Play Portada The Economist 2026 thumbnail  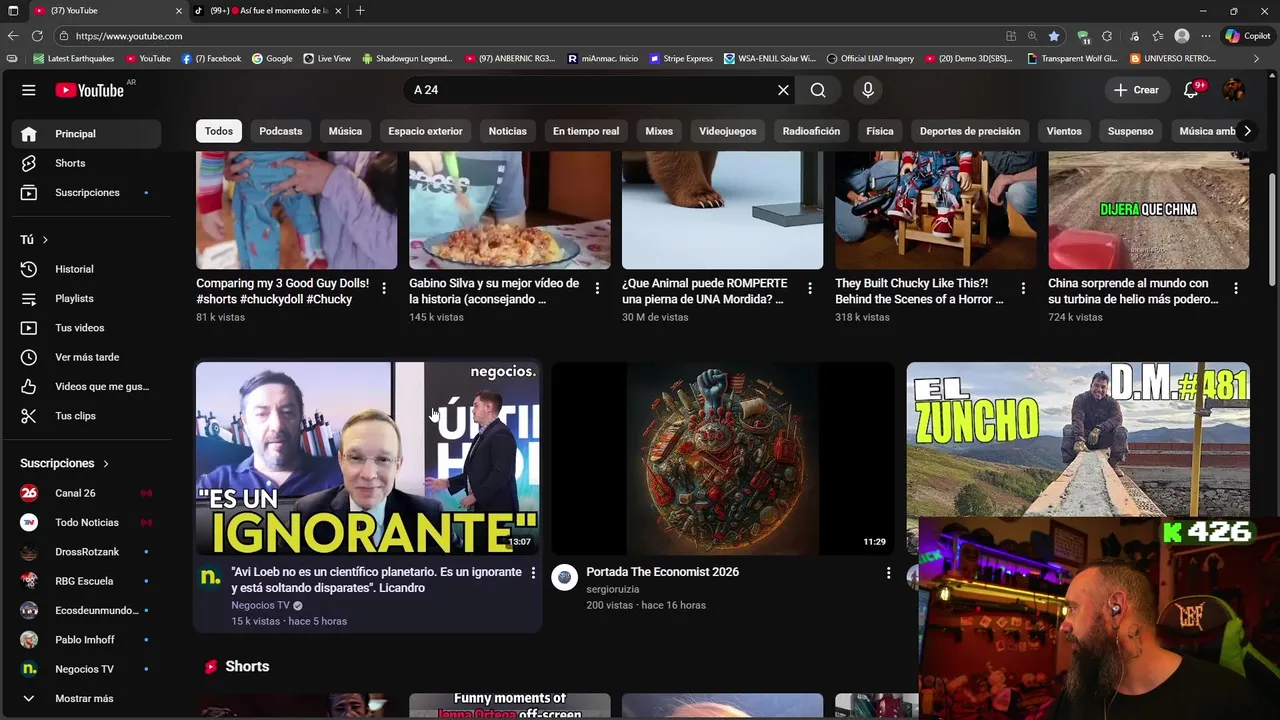tap(722, 458)
